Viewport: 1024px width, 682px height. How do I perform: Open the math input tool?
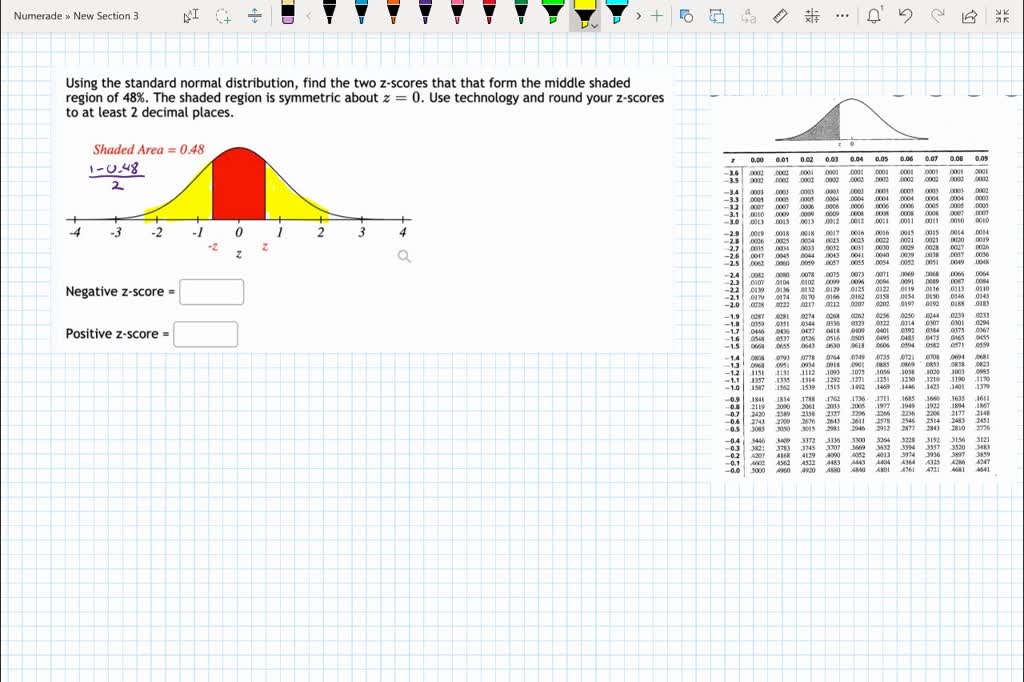coord(811,16)
